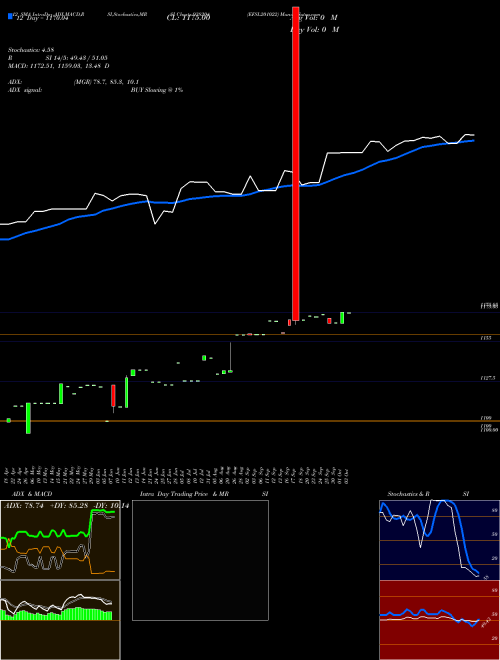500x660 pixels.
Task: Click the green MACD histogram panel
Action: click(x=60, y=620)
